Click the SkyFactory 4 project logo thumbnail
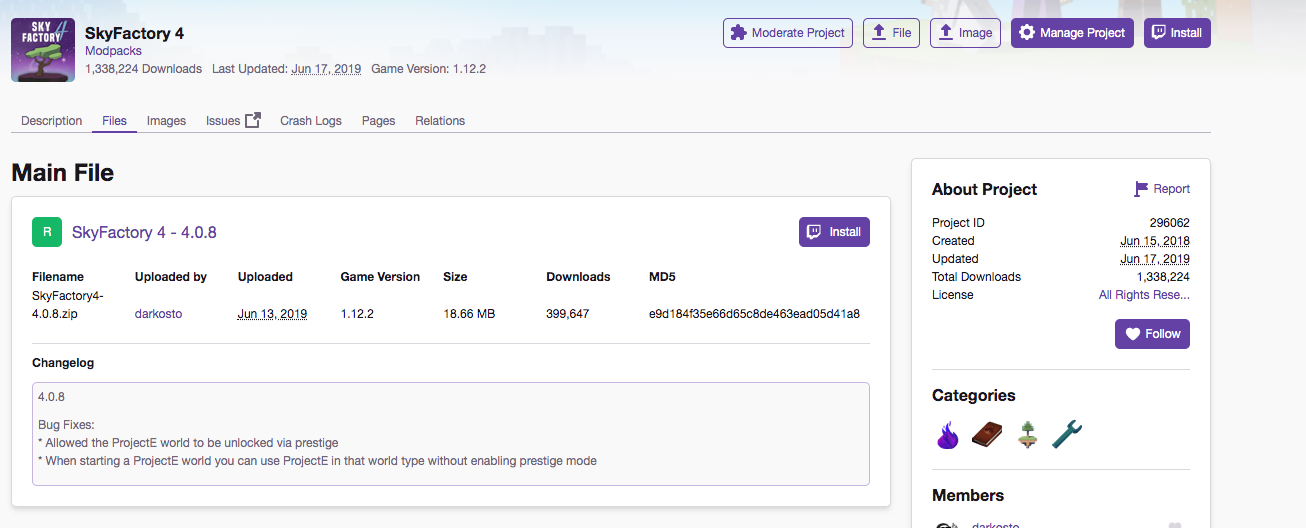This screenshot has height=528, width=1306. (x=43, y=50)
